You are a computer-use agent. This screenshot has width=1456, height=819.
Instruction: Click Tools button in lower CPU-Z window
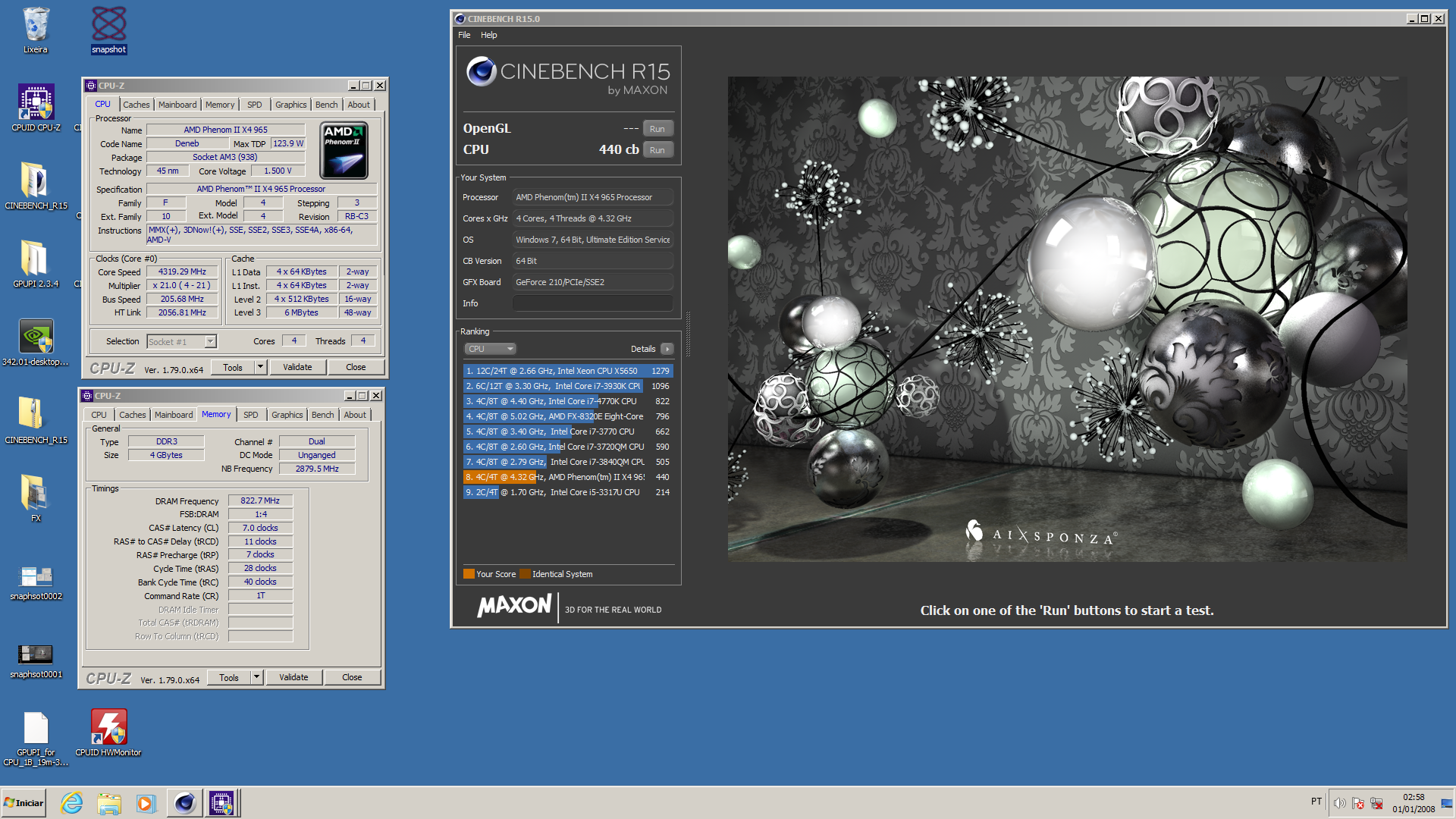point(229,677)
